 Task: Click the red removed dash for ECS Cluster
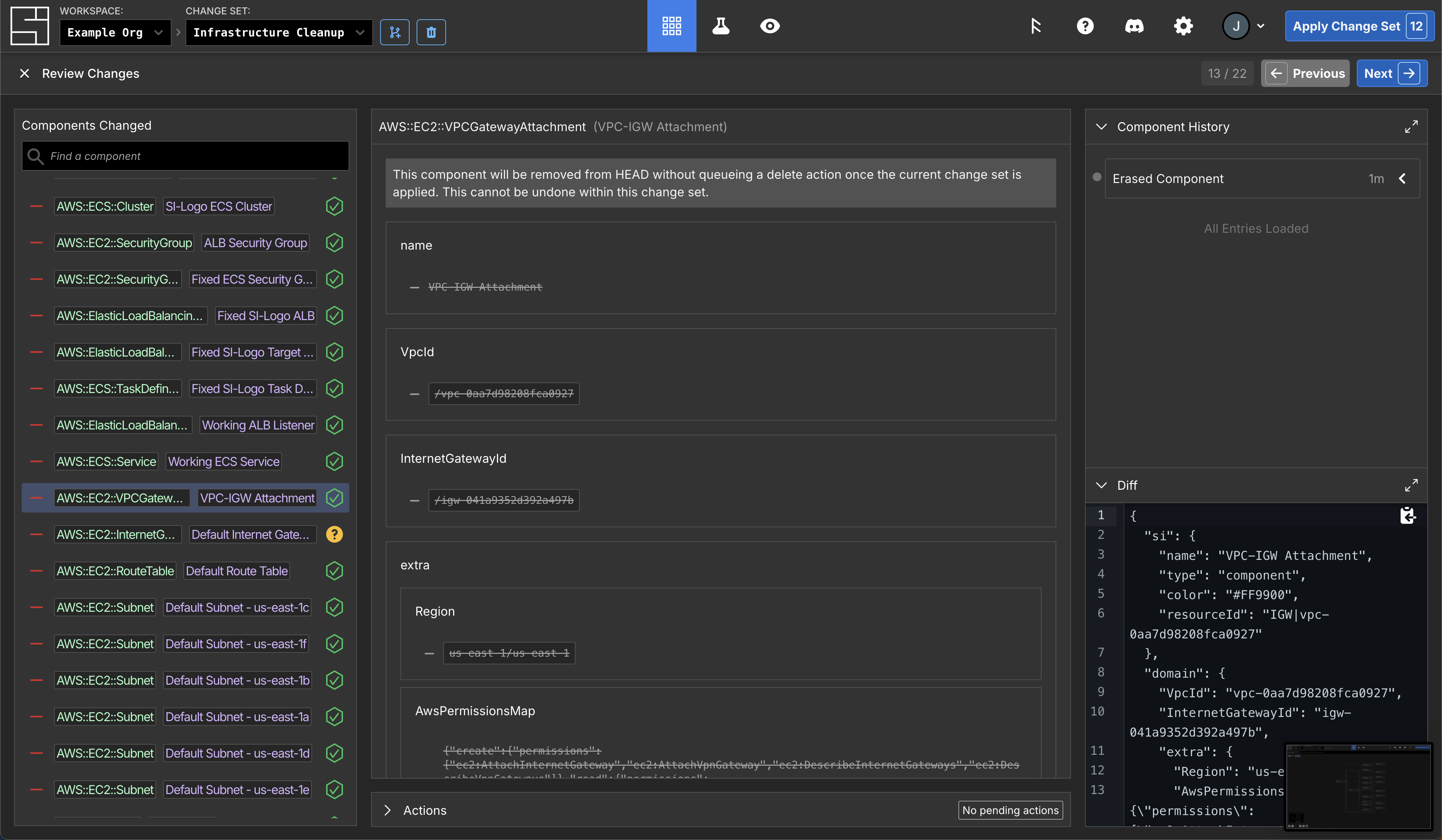[x=36, y=206]
